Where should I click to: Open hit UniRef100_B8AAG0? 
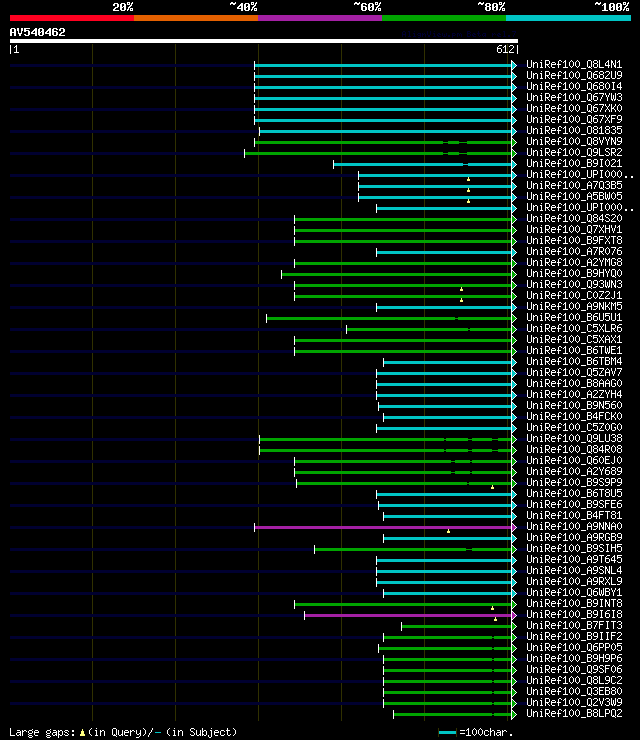point(574,383)
